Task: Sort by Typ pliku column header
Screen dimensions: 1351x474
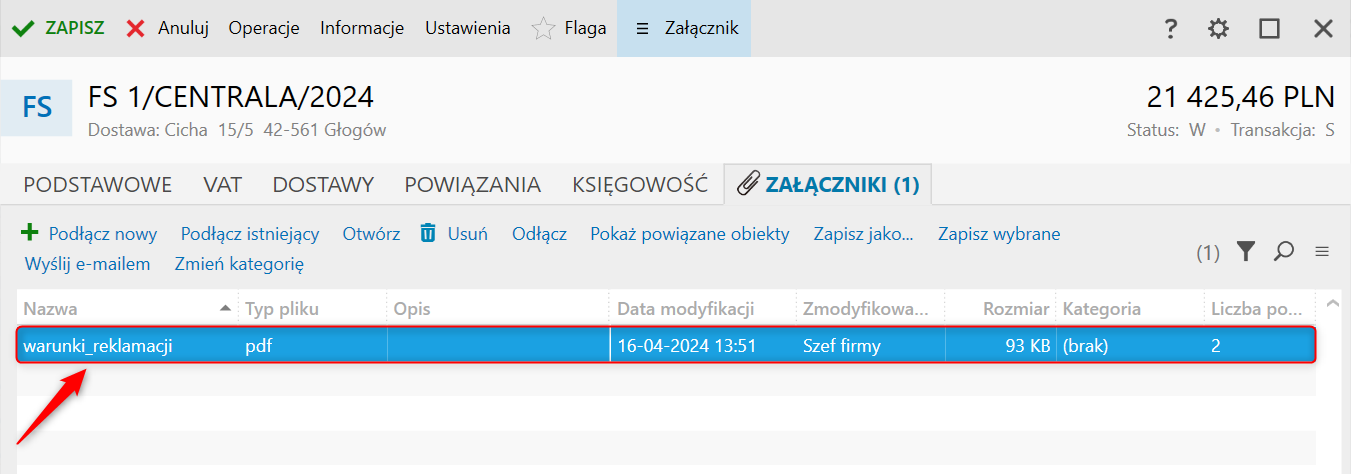Action: pos(312,308)
